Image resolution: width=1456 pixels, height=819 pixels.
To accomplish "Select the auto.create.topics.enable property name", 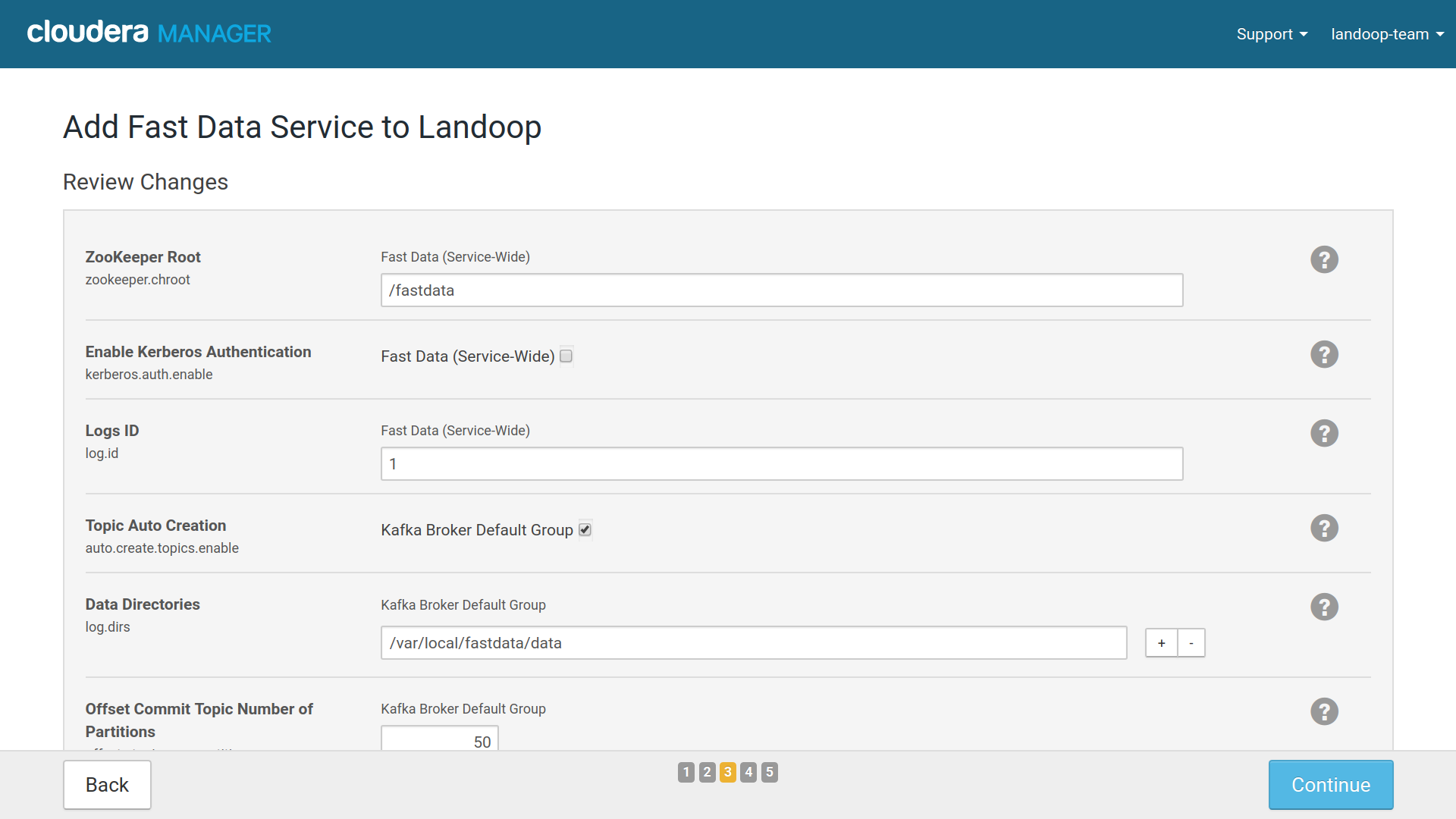I will 162,548.
